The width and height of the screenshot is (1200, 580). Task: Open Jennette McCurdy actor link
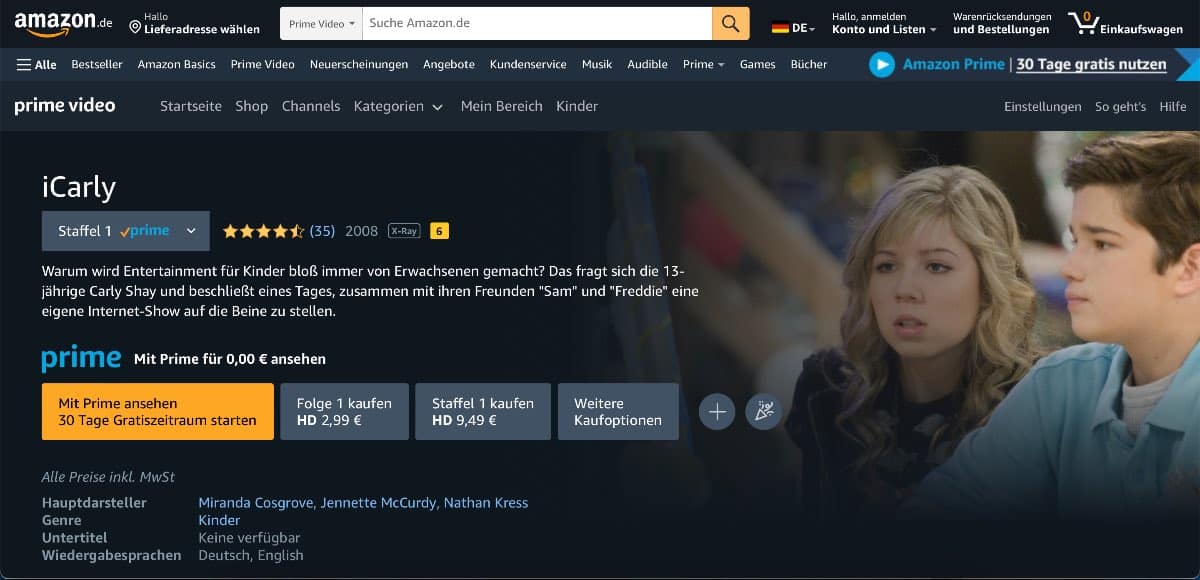[x=378, y=502]
